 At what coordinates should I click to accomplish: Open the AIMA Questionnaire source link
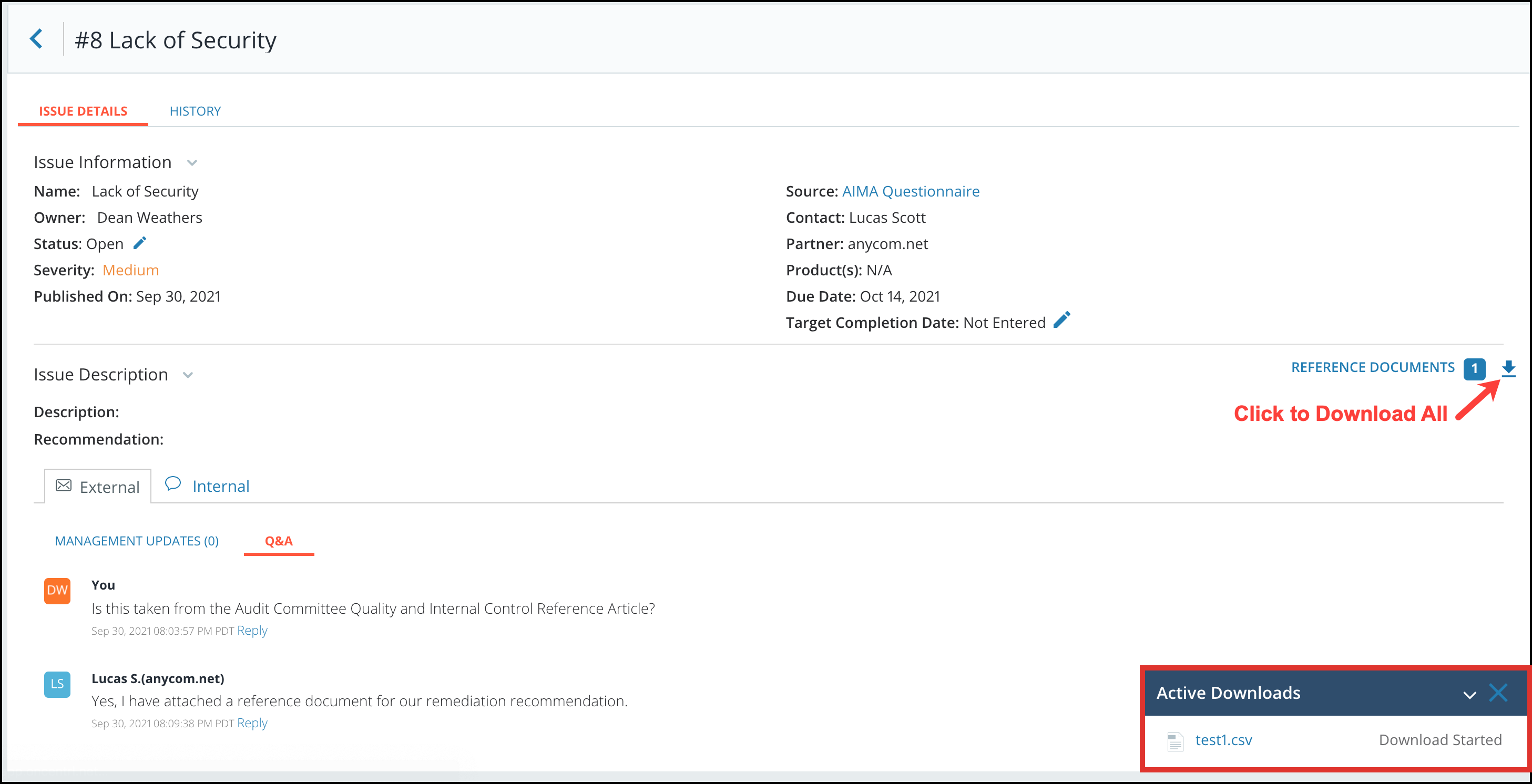pyautogui.click(x=911, y=191)
